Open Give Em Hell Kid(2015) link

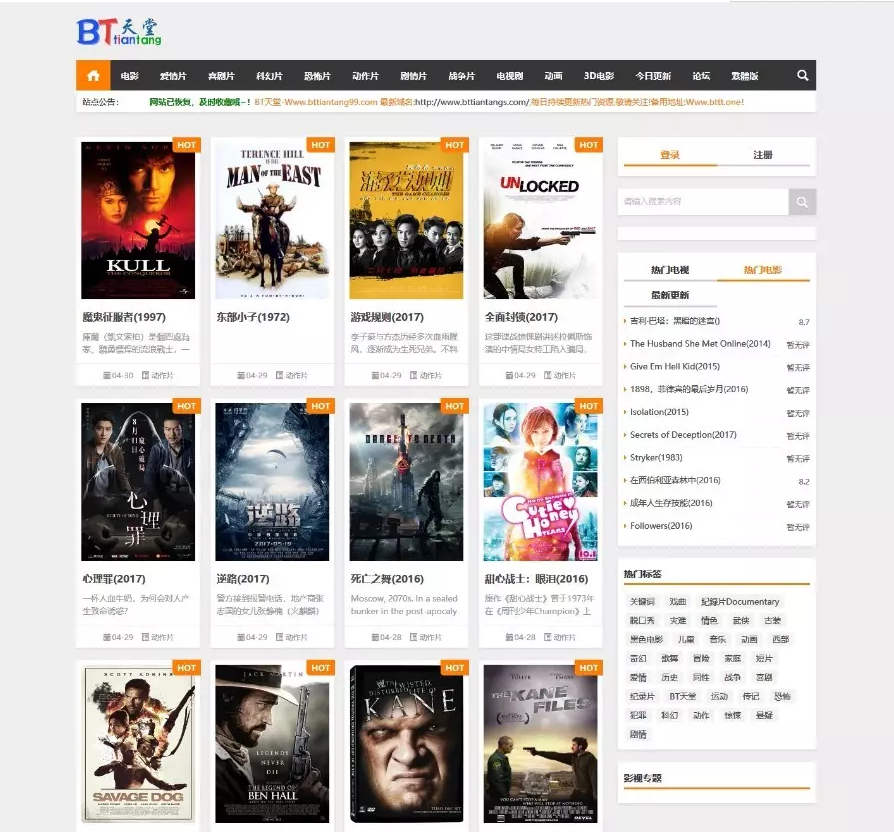click(675, 367)
